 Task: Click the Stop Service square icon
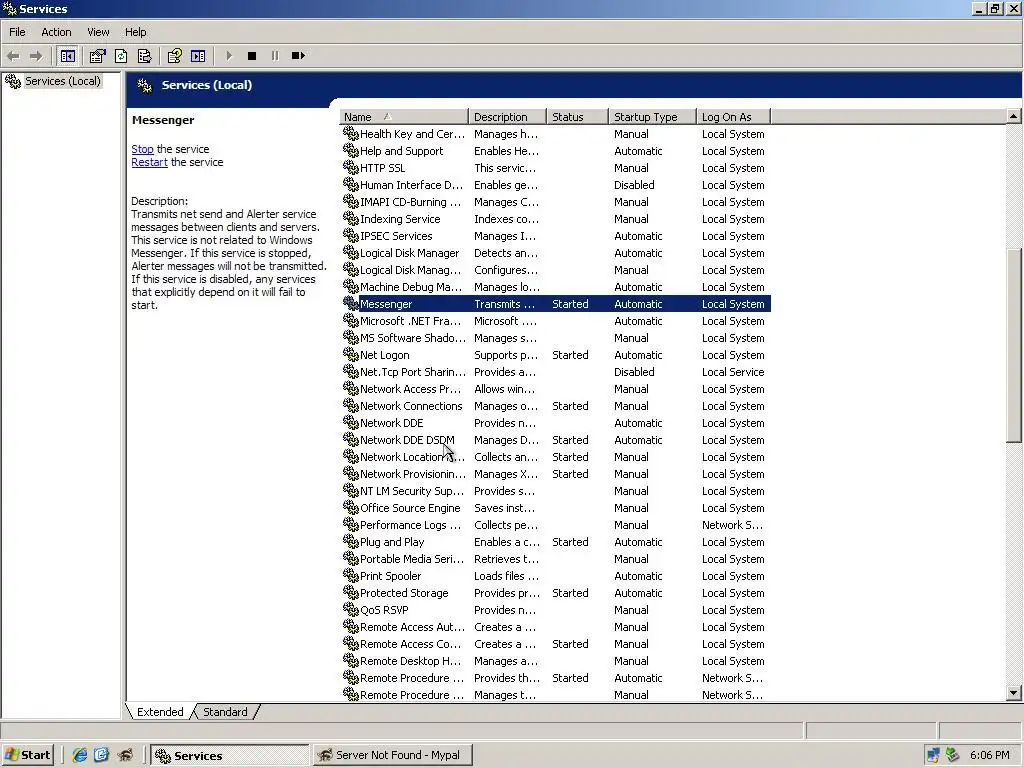(x=251, y=56)
